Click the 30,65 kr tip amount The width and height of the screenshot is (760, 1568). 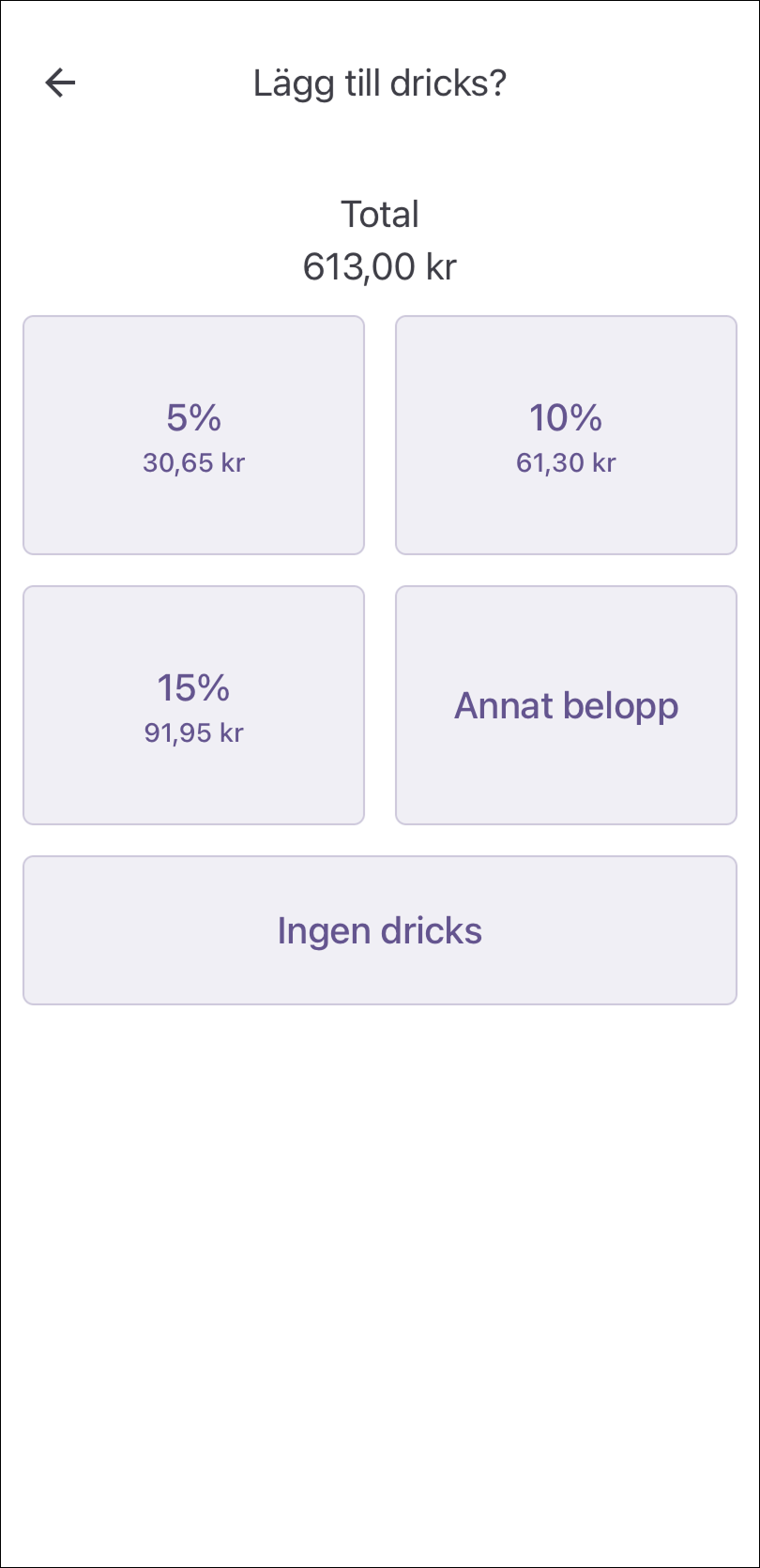click(x=193, y=463)
